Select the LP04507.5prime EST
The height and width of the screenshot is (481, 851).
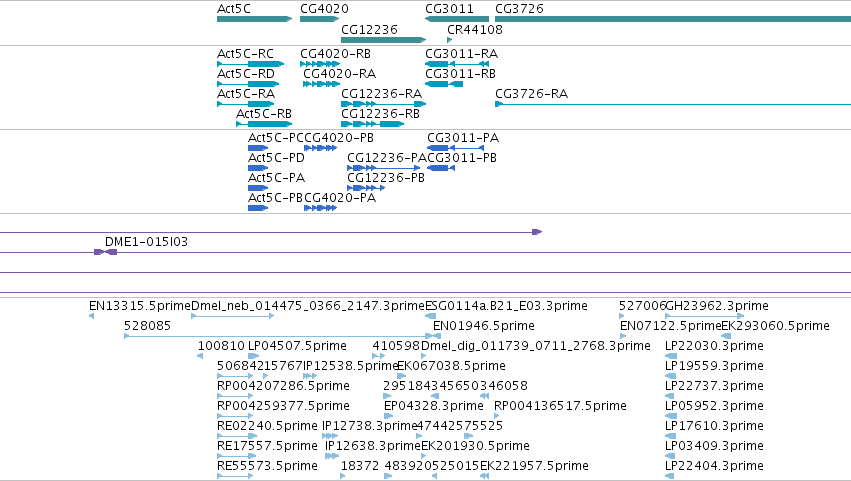(x=253, y=356)
